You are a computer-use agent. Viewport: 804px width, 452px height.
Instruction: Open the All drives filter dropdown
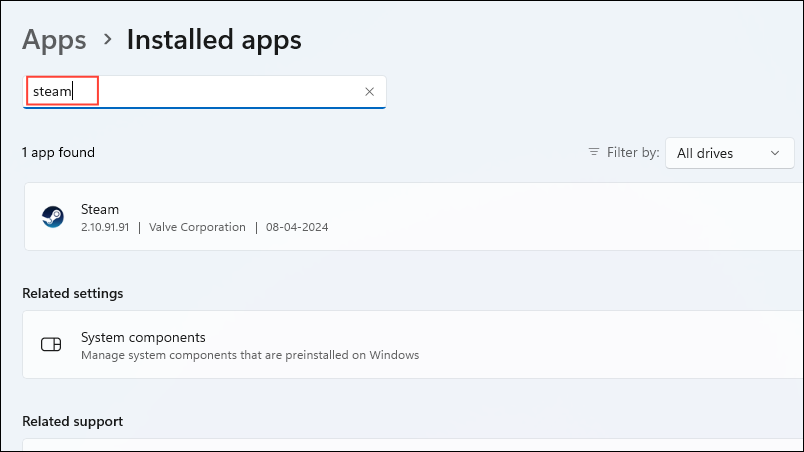coord(729,153)
